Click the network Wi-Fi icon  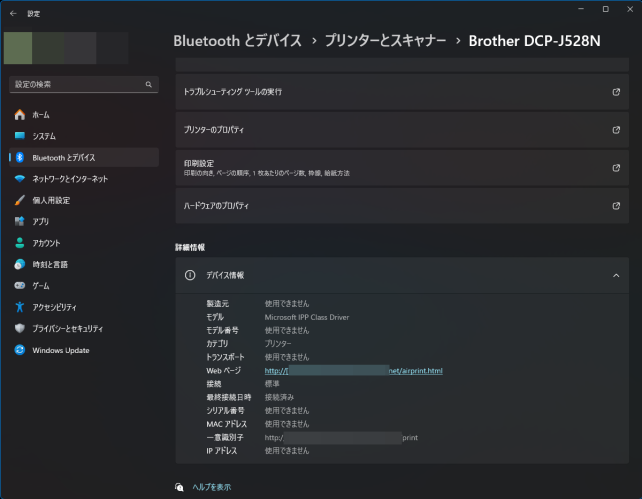pos(20,179)
